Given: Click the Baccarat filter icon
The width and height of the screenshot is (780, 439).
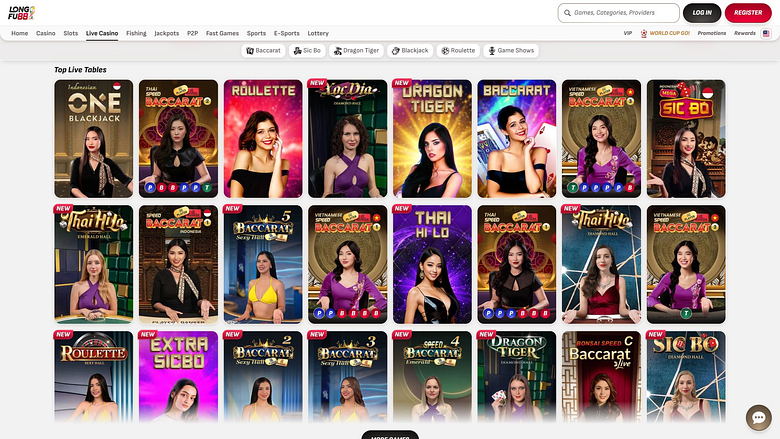Looking at the screenshot, I should click(250, 51).
